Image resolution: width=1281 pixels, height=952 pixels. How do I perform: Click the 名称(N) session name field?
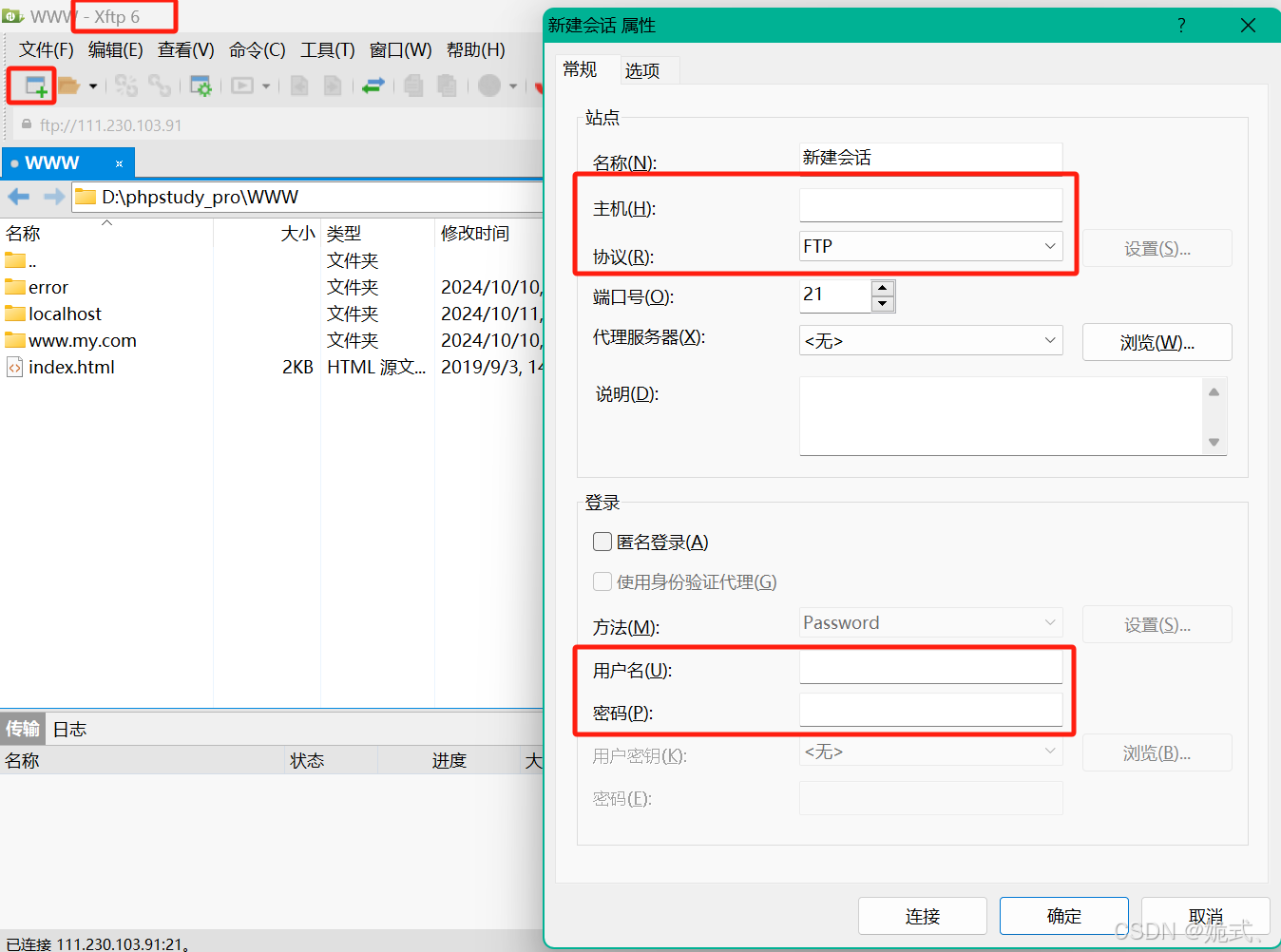point(930,158)
